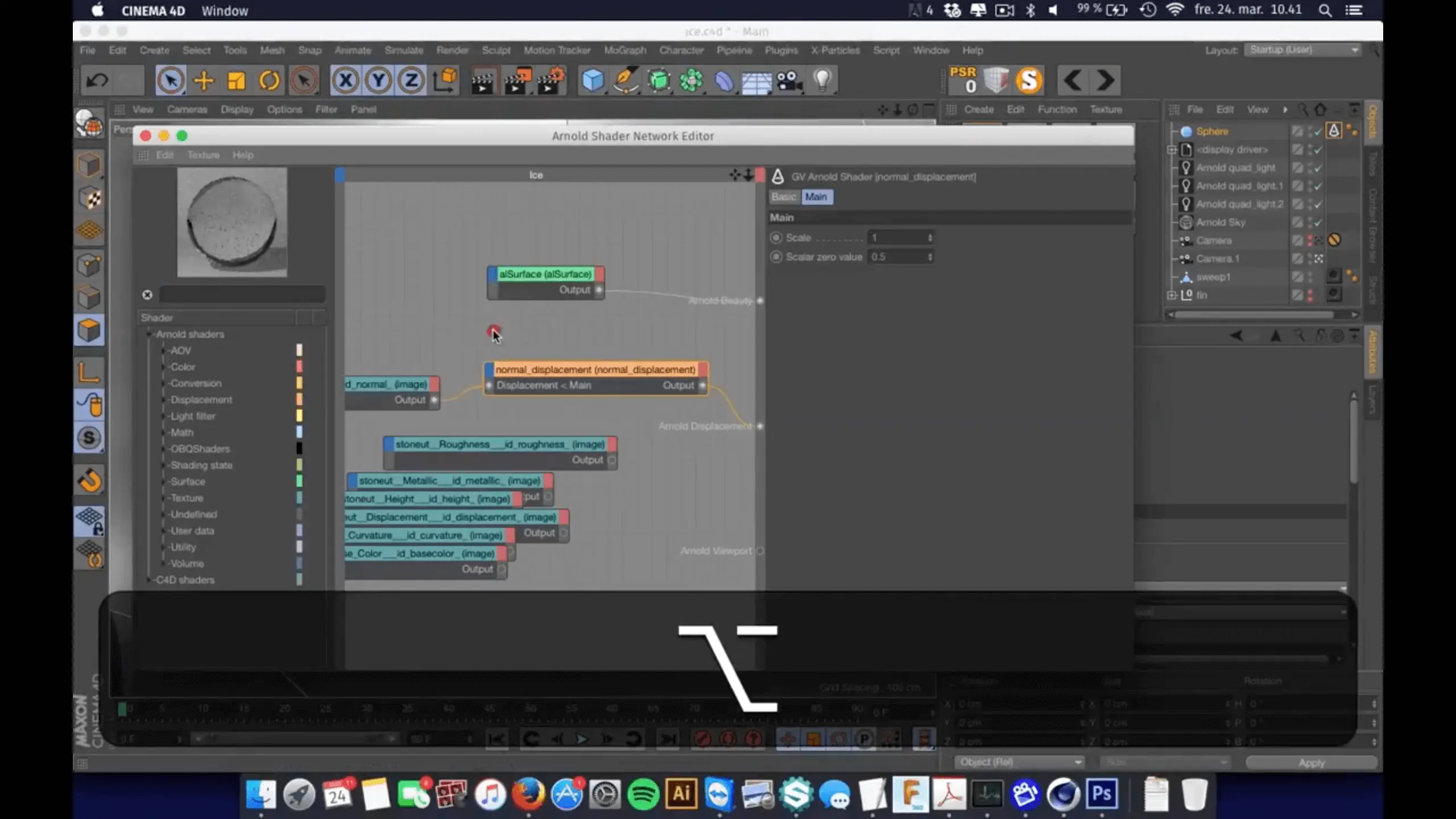Toggle the Z axis lock
This screenshot has height=819, width=1456.
(x=411, y=81)
